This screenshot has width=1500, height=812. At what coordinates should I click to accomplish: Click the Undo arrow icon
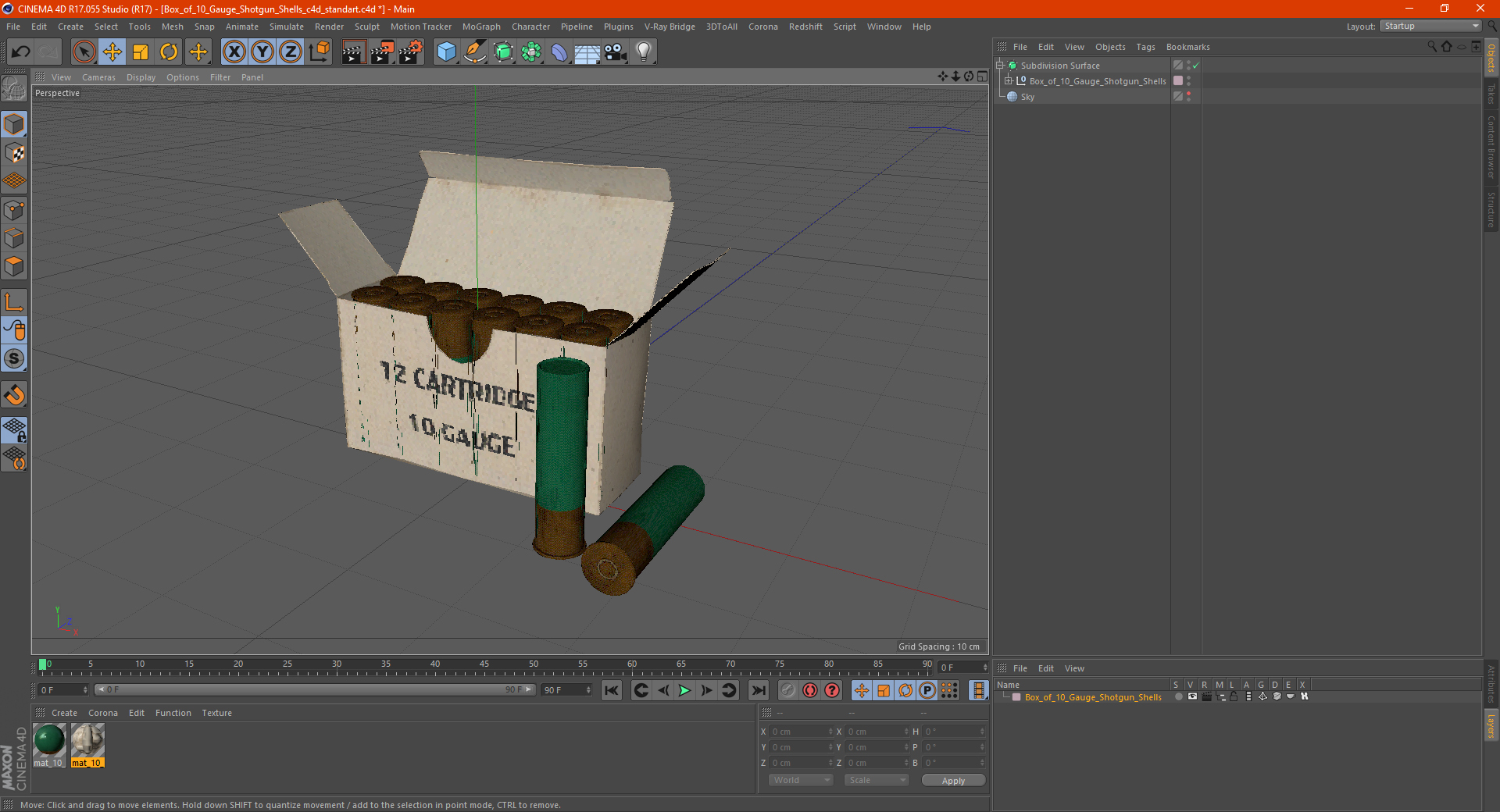(x=21, y=52)
